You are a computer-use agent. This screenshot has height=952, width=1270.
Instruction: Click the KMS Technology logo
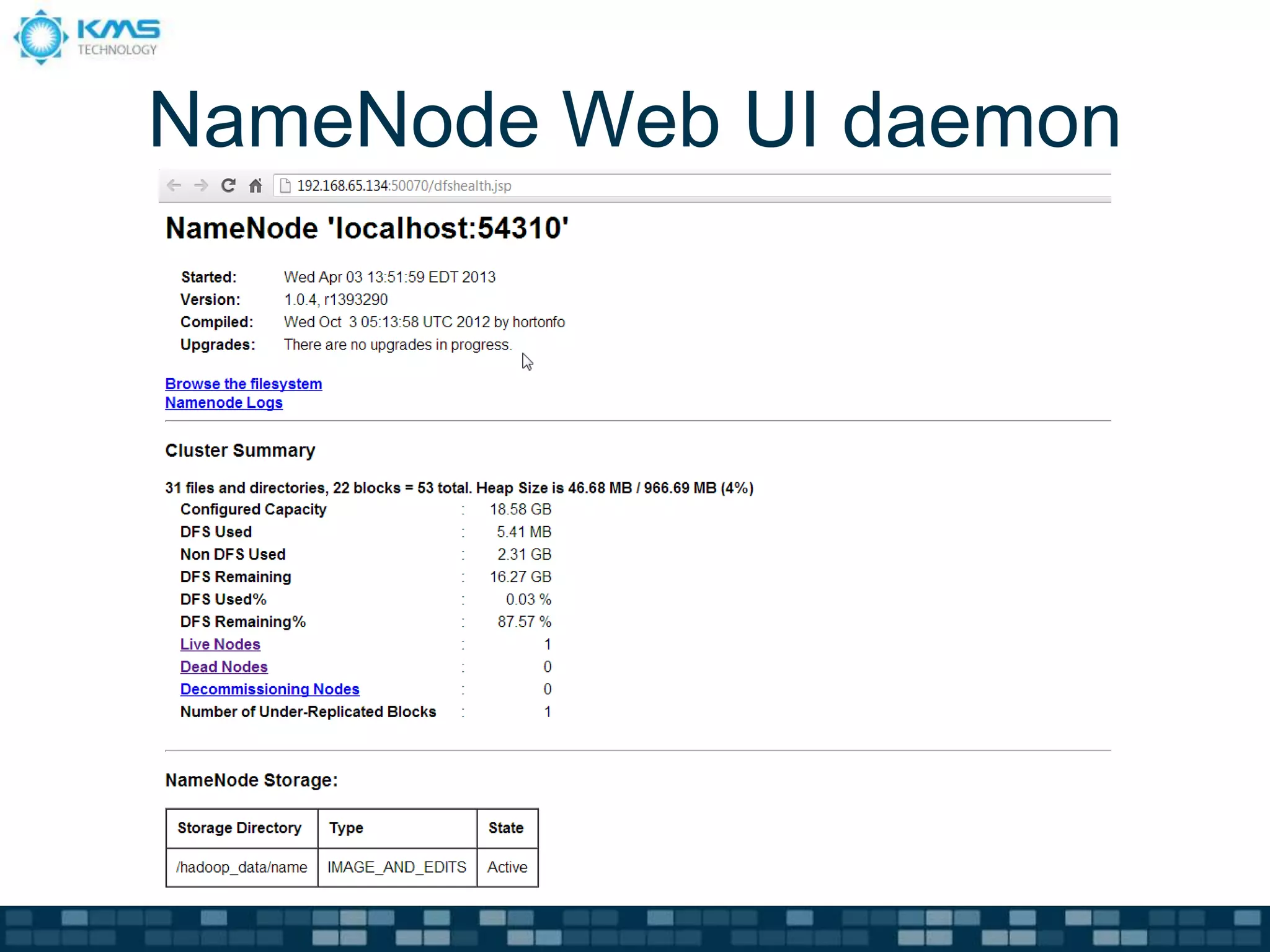[87, 37]
